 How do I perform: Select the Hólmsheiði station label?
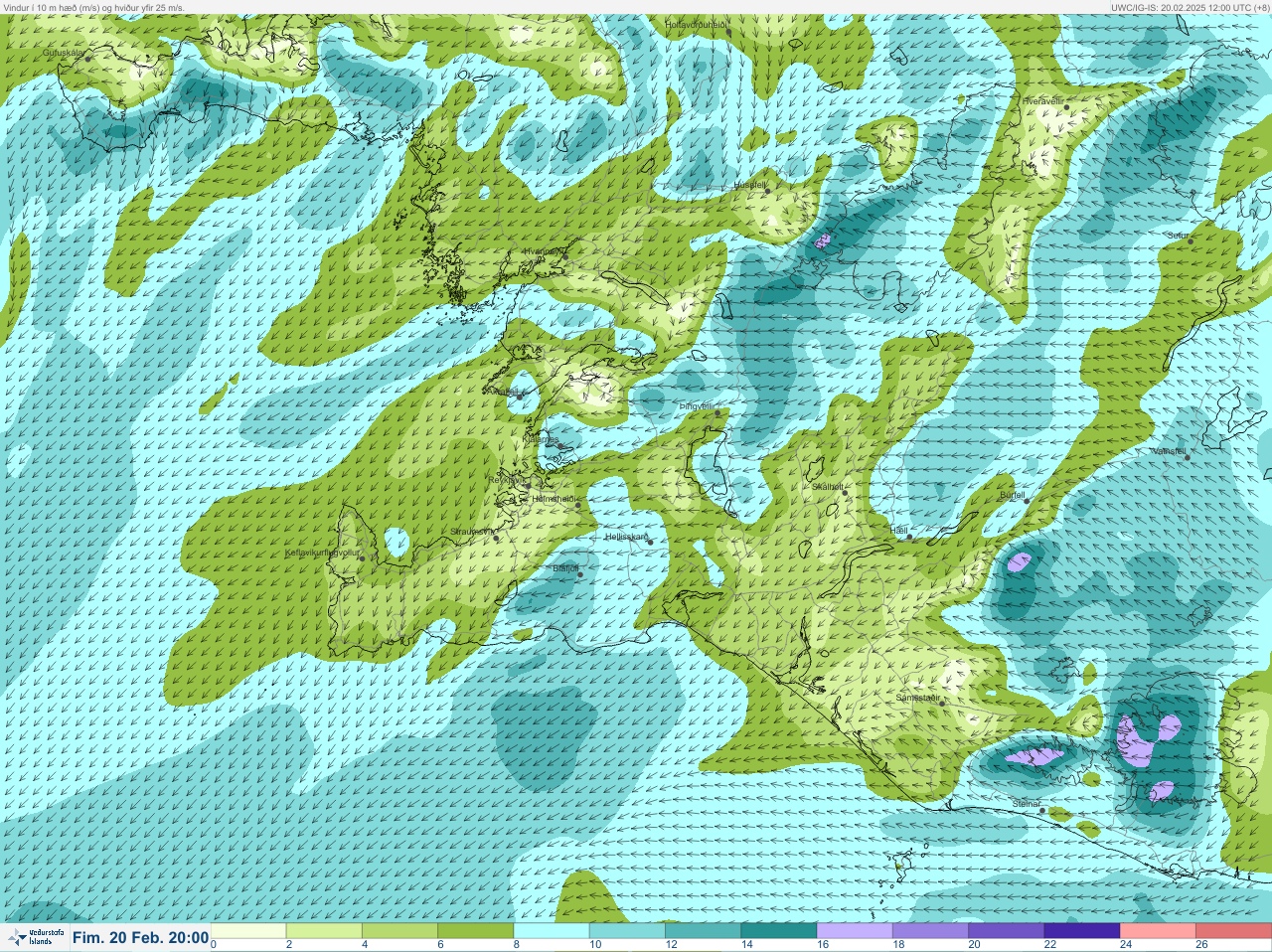(555, 499)
